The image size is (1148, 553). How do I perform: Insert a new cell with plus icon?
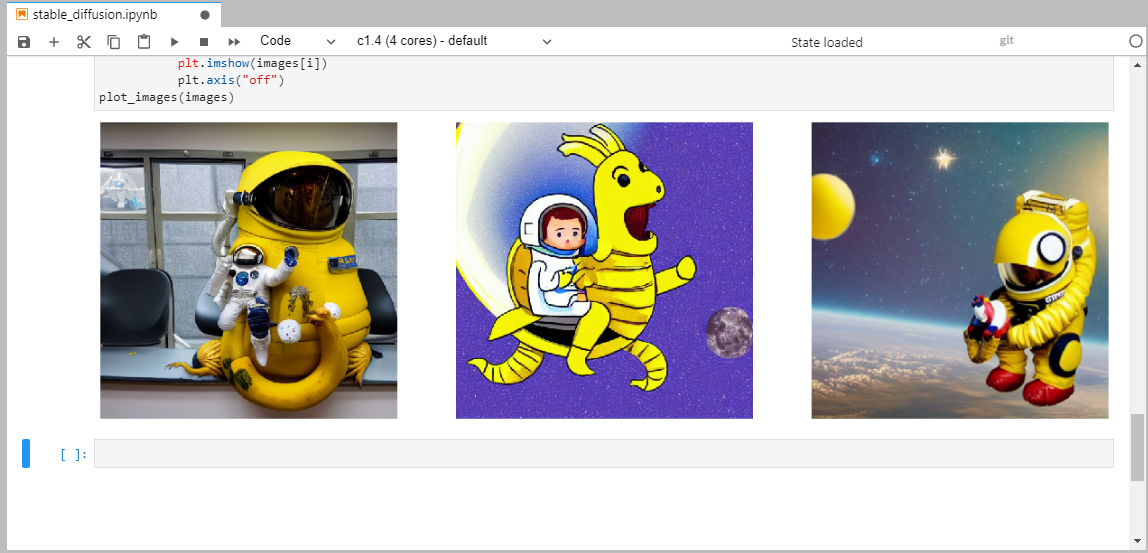[x=54, y=42]
